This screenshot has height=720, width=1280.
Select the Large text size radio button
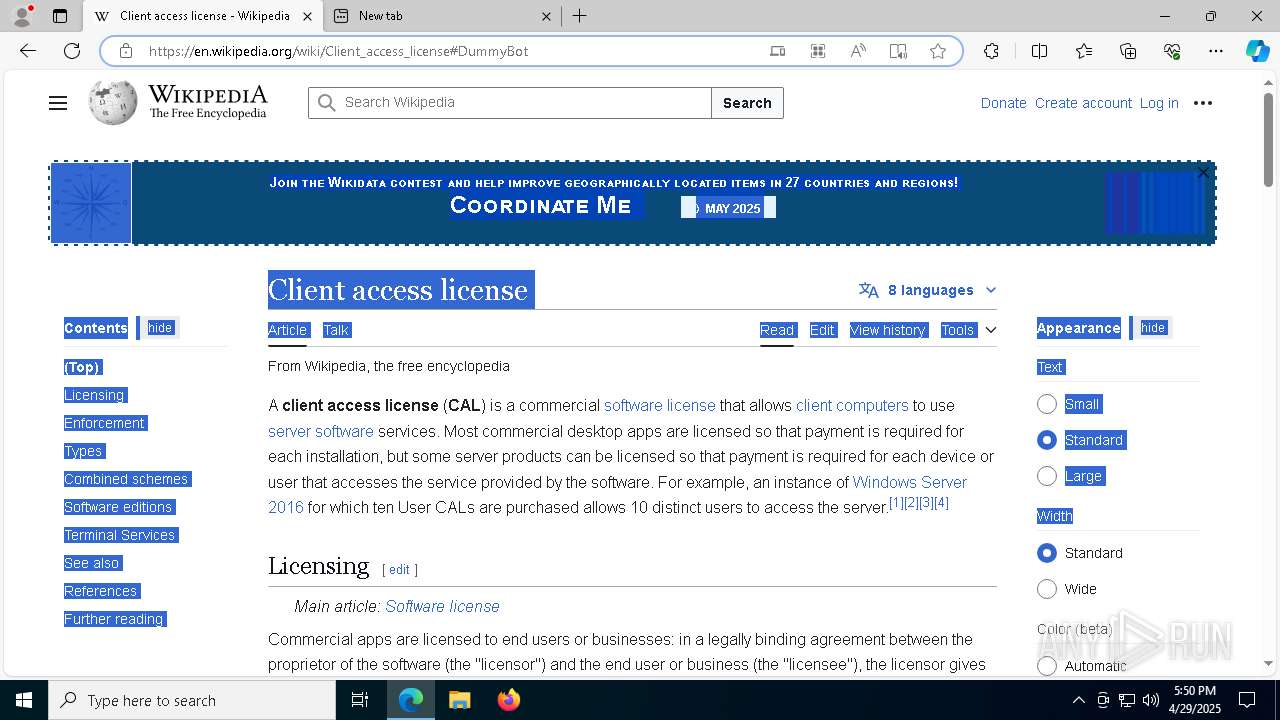pyautogui.click(x=1047, y=476)
